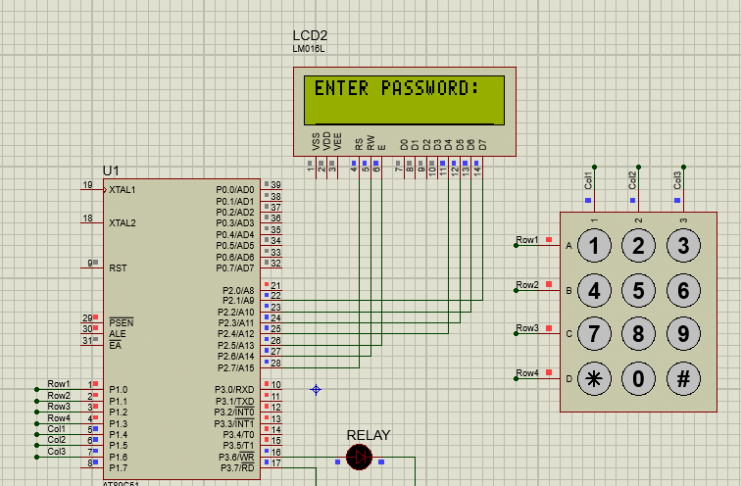Push keypad key 2
This screenshot has height=486, width=741.
[x=638, y=246]
